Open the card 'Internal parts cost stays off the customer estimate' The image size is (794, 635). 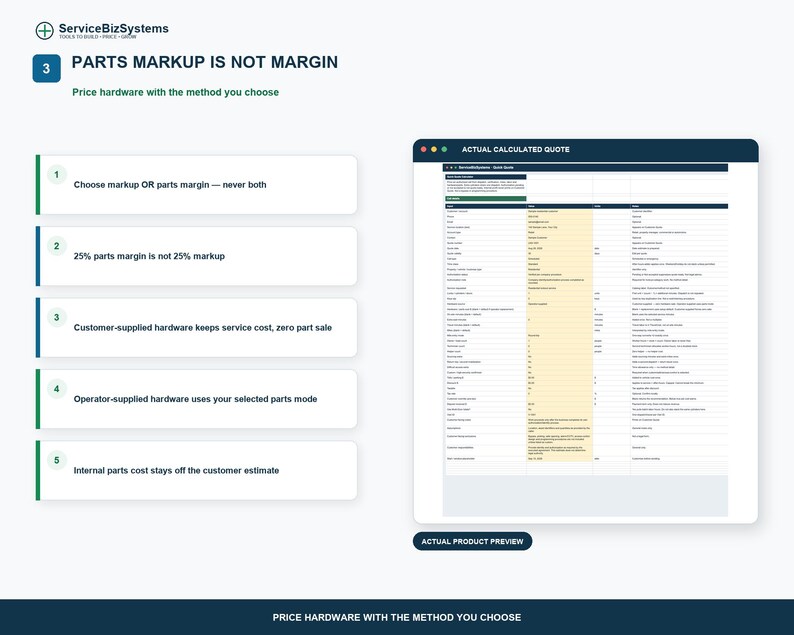pos(196,470)
